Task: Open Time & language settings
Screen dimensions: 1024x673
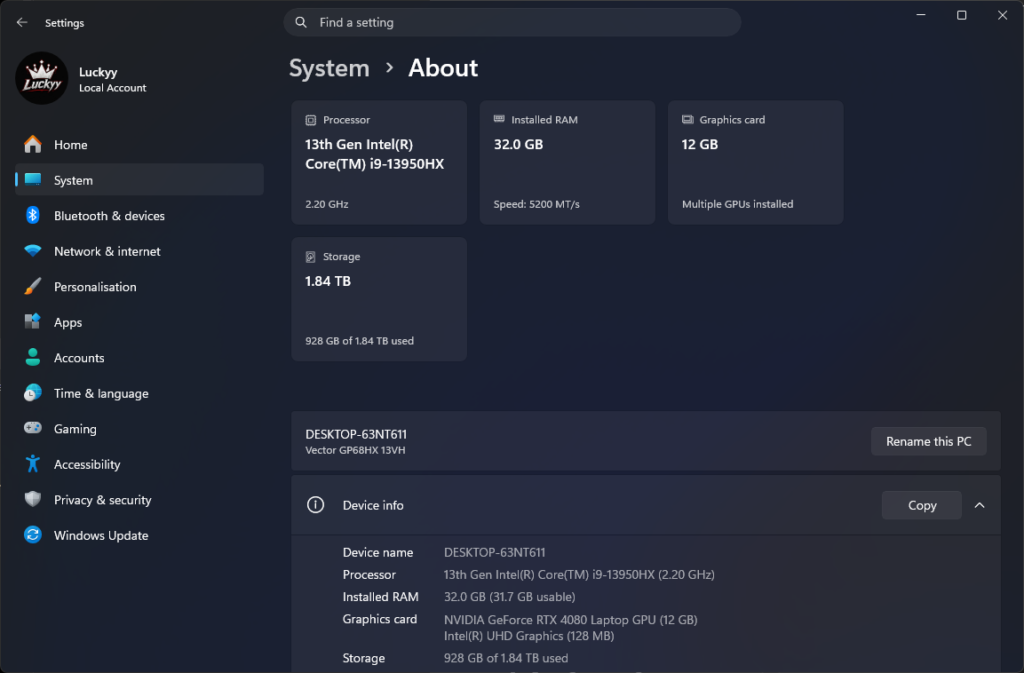Action: [139, 393]
